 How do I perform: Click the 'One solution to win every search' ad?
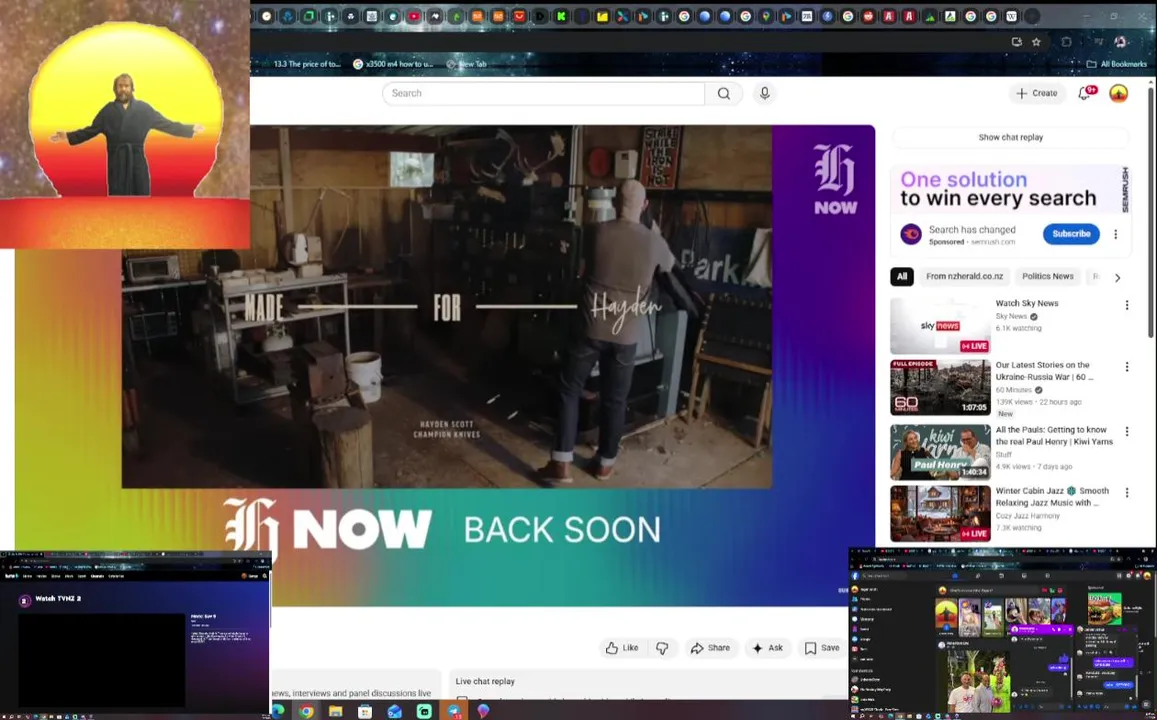coord(1009,190)
